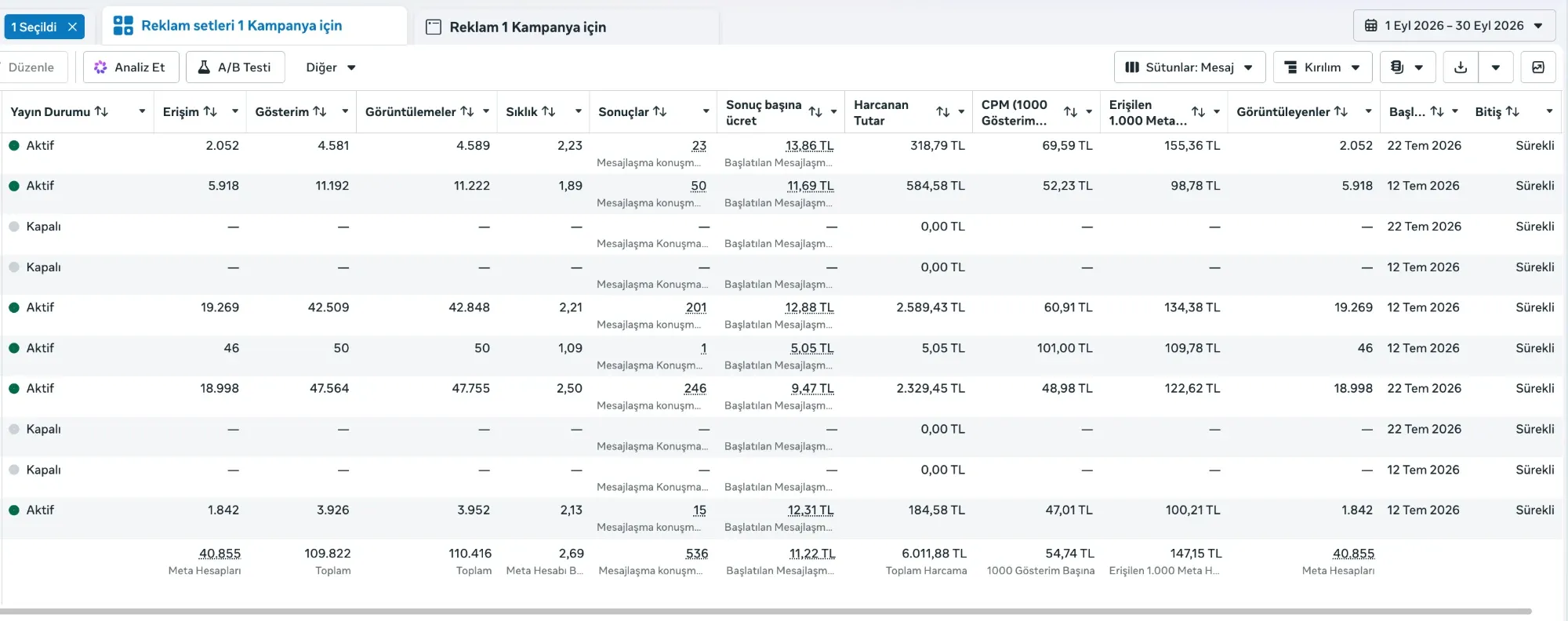Open the date range 1 Eyl 2026 picker
This screenshot has height=621, width=1568.
[1454, 26]
